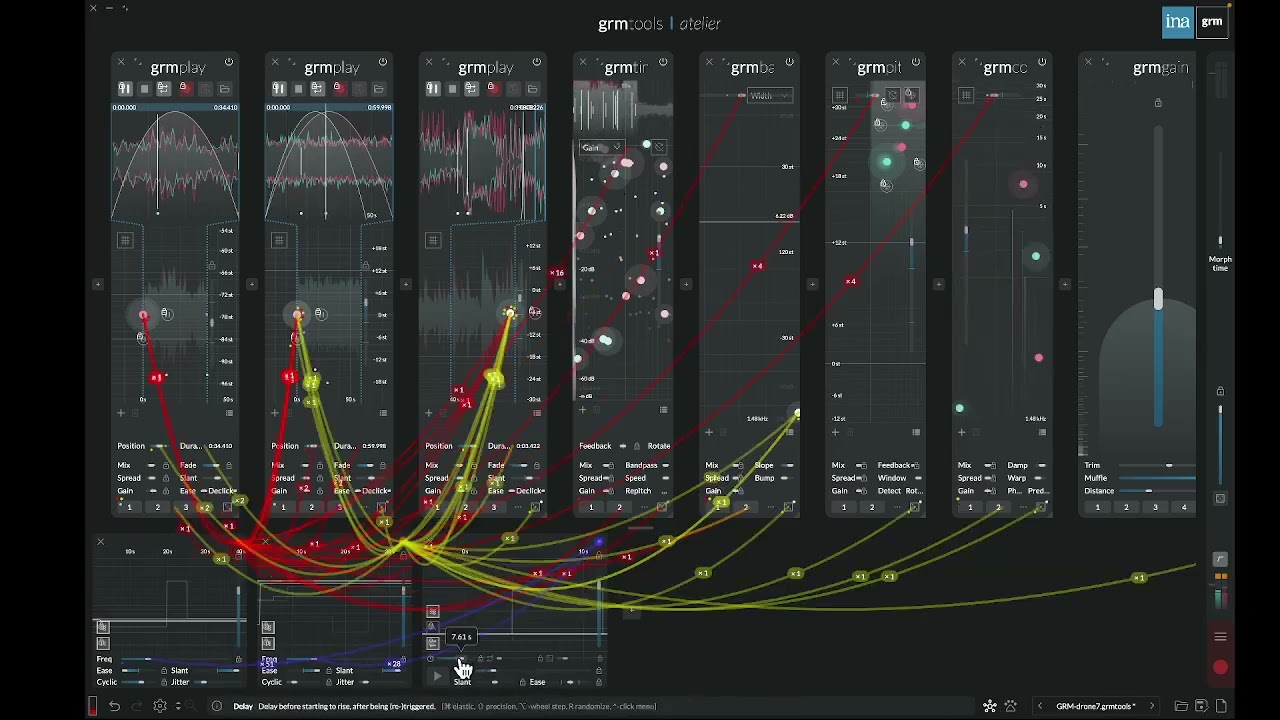The height and width of the screenshot is (720, 1280).
Task: Open the list icon in the first grmplay module
Action: (x=229, y=412)
